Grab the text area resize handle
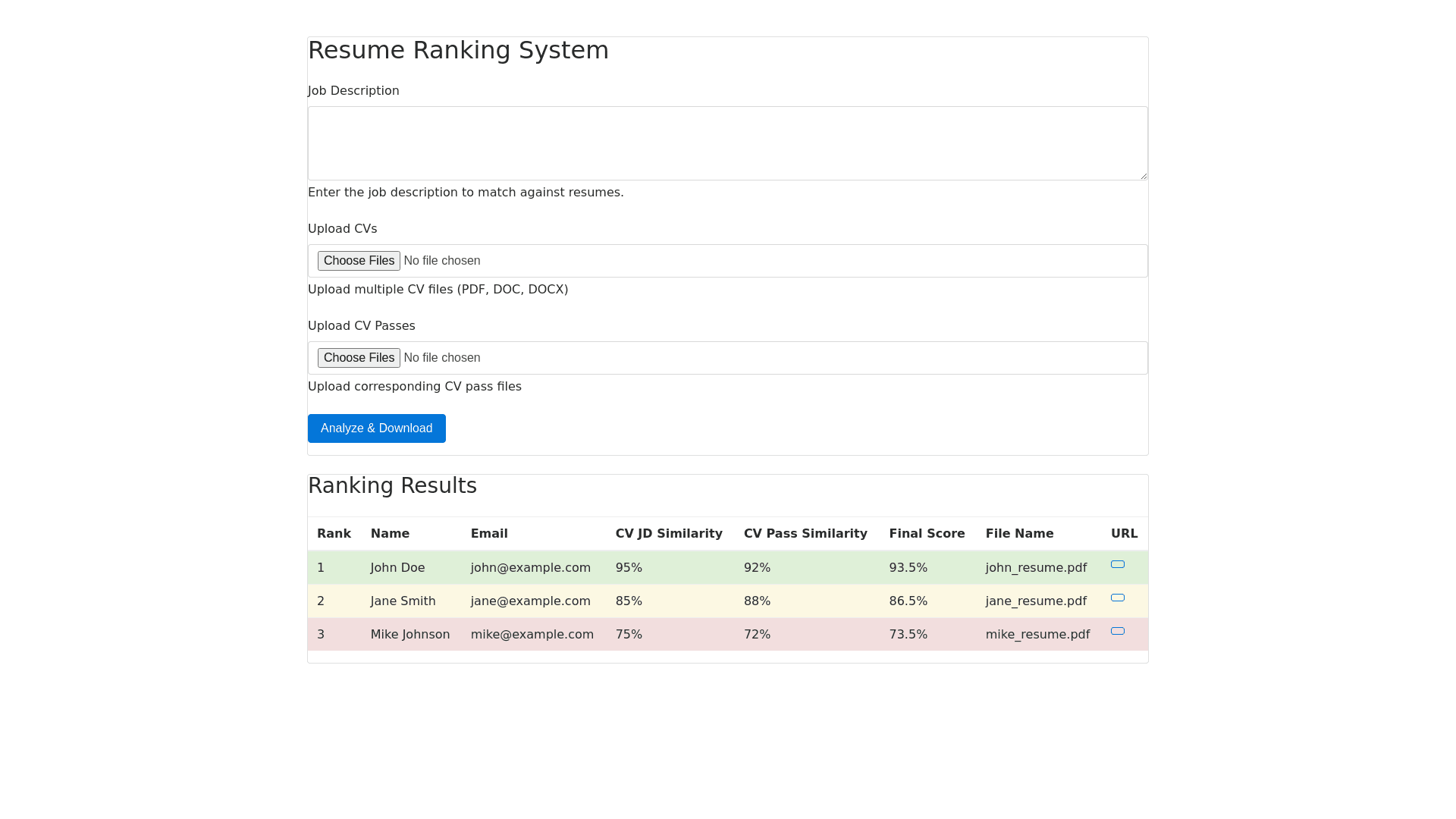The height and width of the screenshot is (819, 1456). click(1143, 175)
